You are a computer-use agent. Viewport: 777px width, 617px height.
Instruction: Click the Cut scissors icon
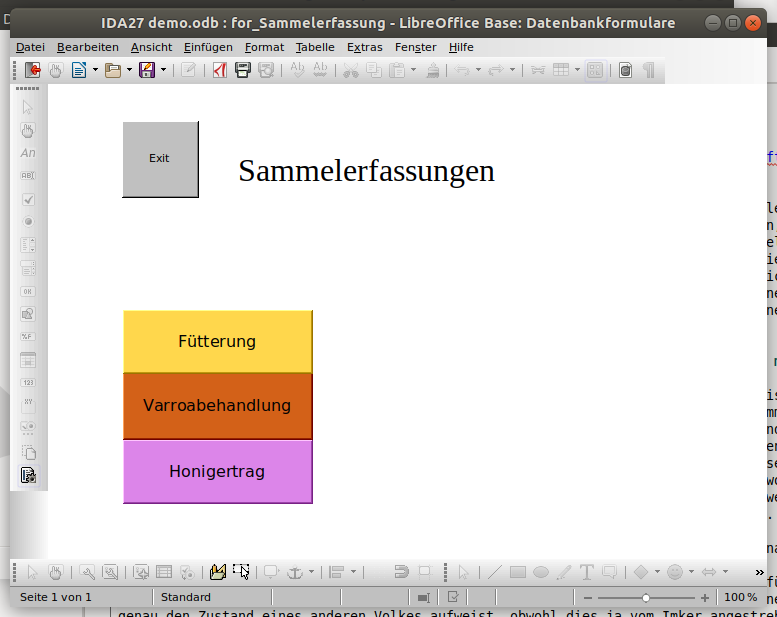click(x=351, y=70)
